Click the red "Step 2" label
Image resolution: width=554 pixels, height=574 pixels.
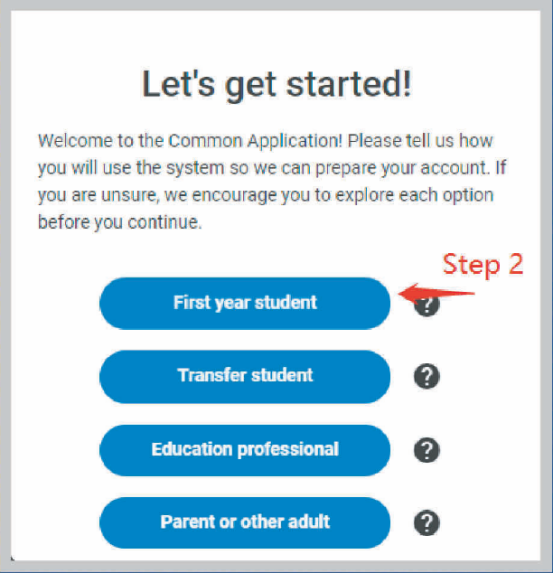coord(483,265)
